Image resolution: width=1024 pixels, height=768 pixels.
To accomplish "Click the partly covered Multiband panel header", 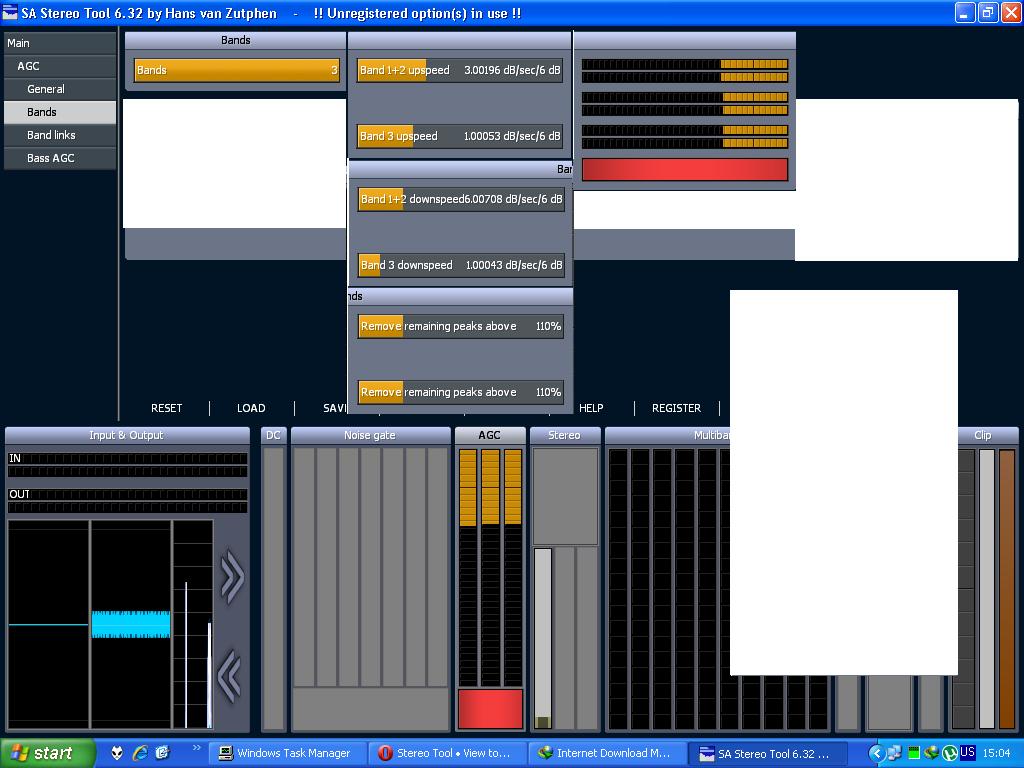I will point(667,435).
